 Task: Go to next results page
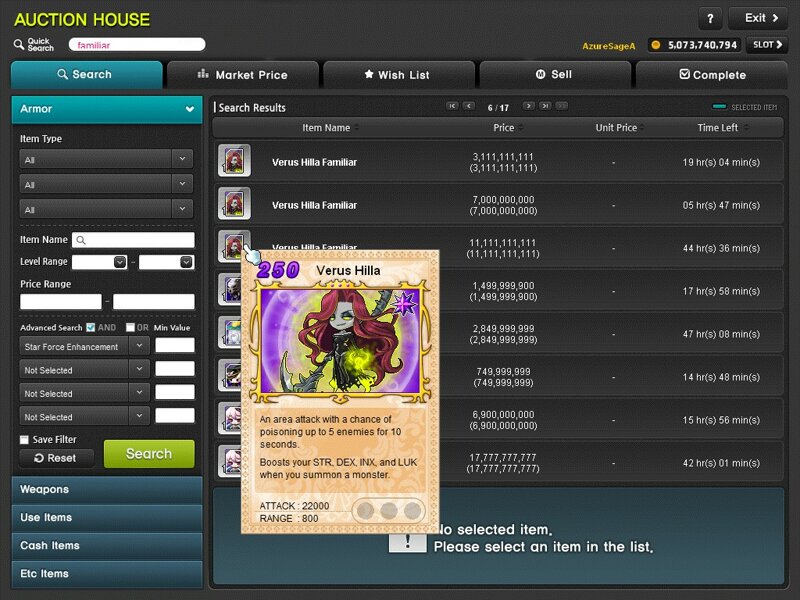[x=529, y=106]
